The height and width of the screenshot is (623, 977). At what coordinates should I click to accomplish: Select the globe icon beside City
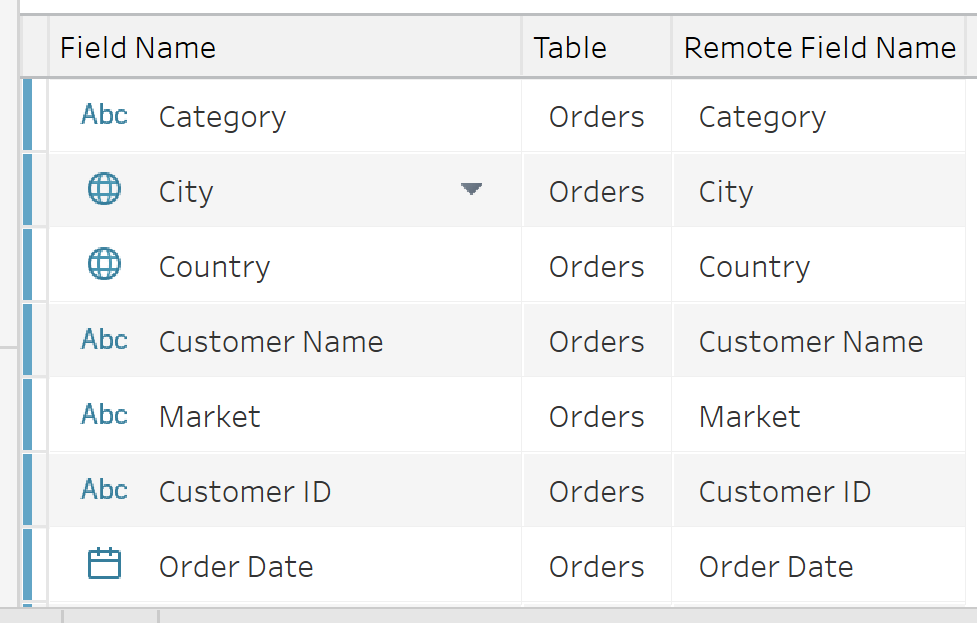(104, 190)
